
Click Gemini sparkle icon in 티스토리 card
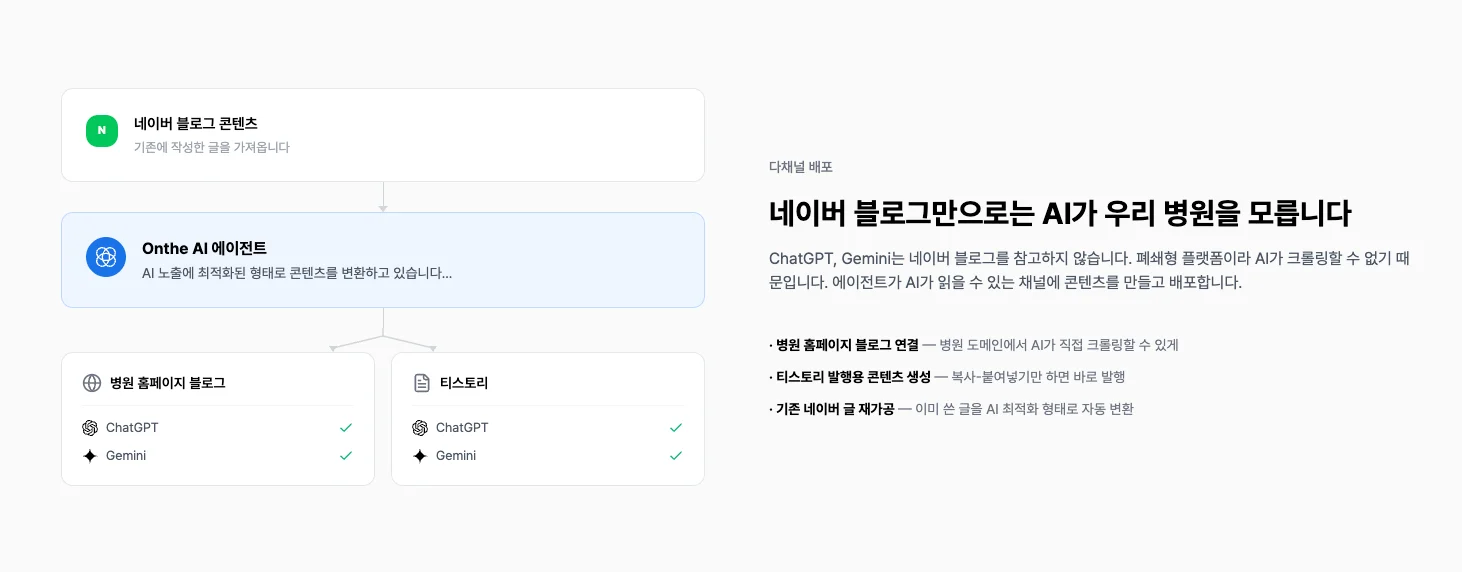(x=420, y=456)
